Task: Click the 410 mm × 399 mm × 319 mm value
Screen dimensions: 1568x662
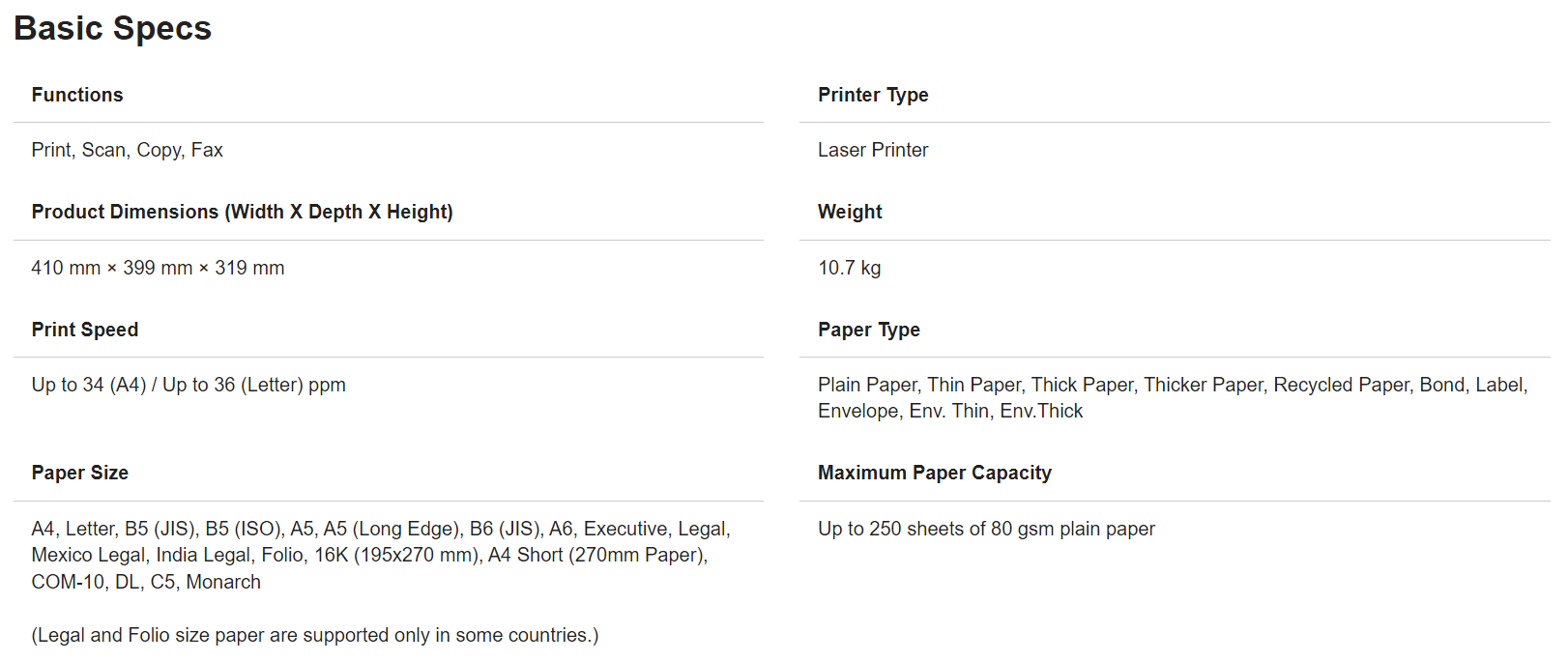Action: coord(158,268)
